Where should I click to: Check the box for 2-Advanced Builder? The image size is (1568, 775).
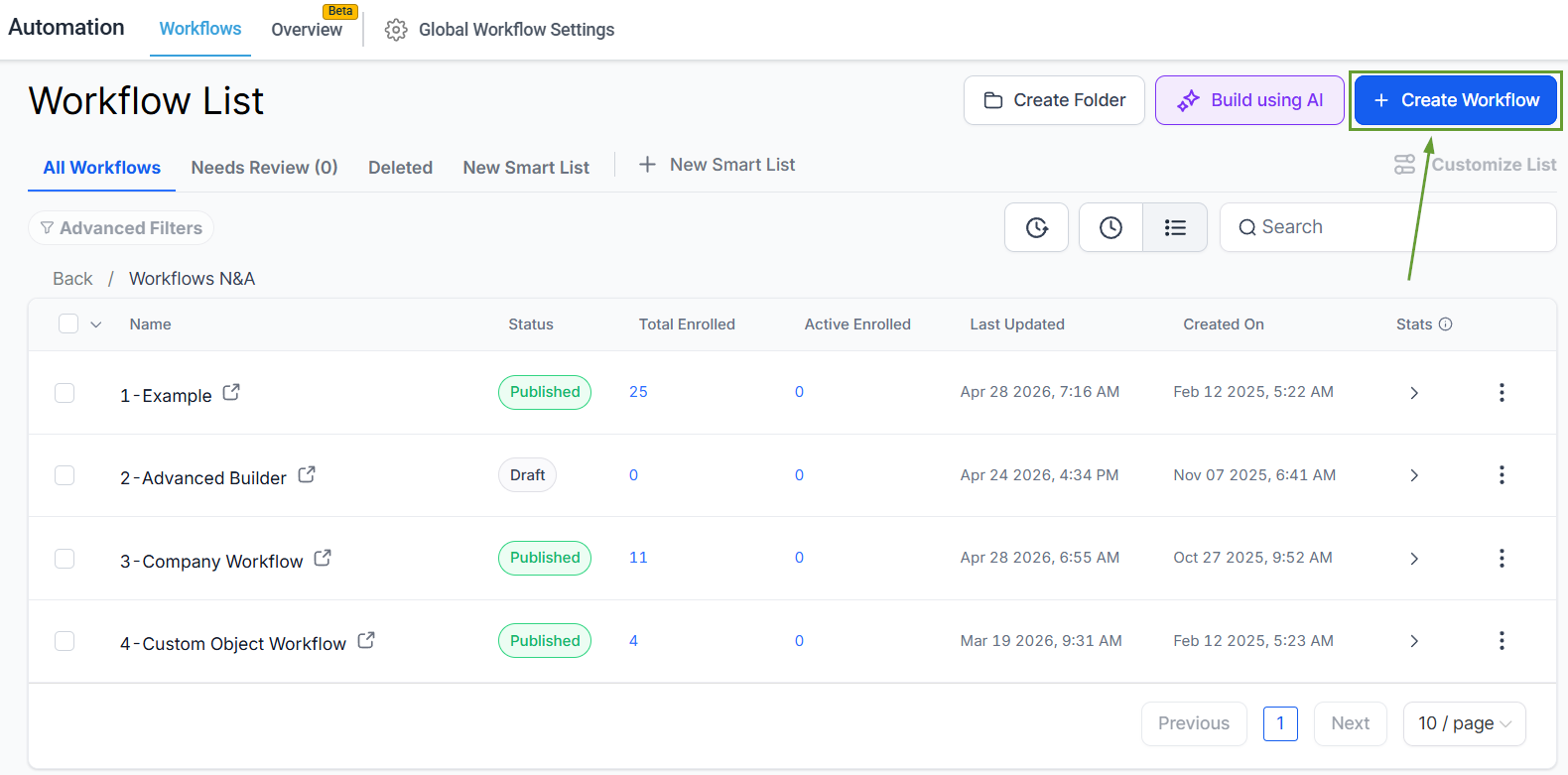pos(65,475)
